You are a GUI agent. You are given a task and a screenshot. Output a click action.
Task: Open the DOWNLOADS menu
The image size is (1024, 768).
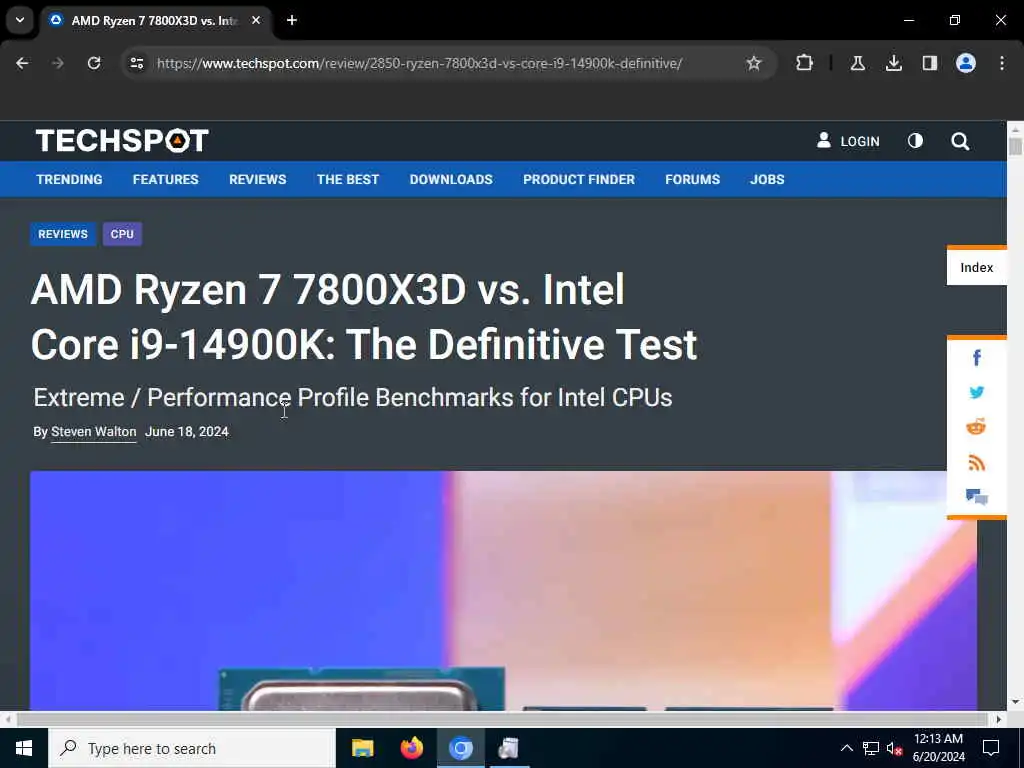coord(451,180)
